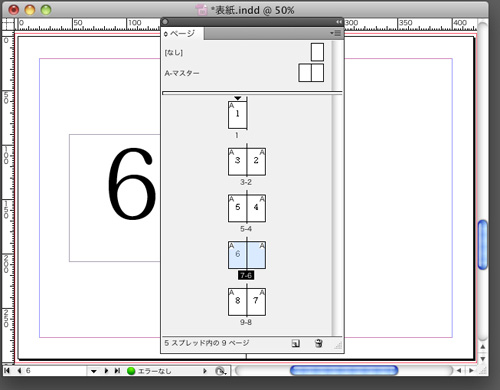Select page 2 thumbnail
This screenshot has width=500, height=390.
(x=256, y=162)
